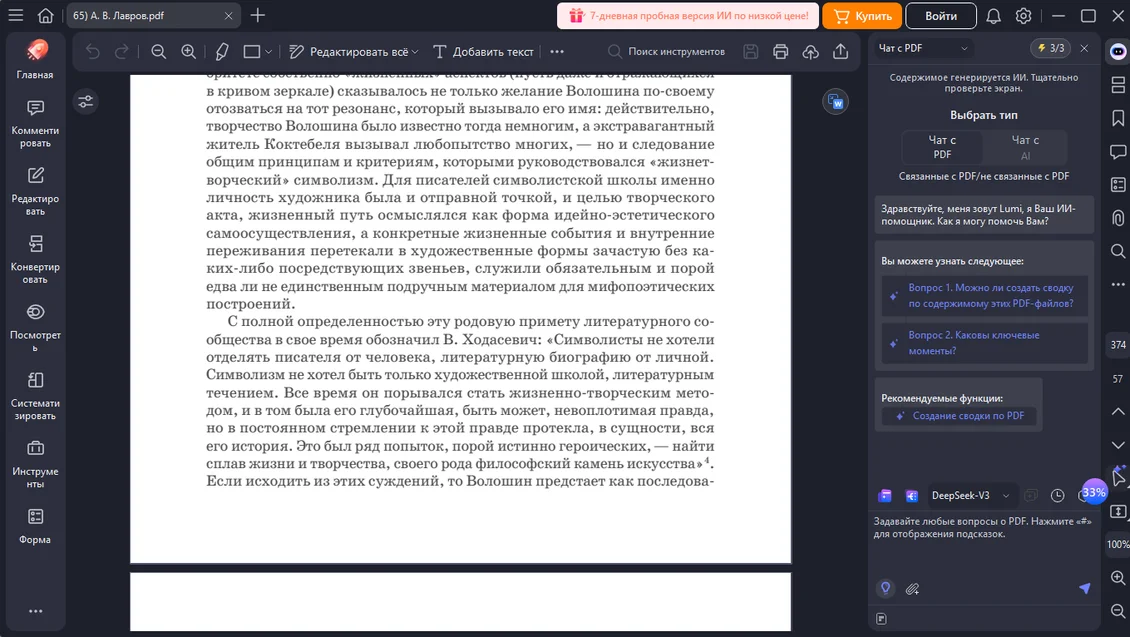This screenshot has width=1130, height=637.
Task: Toggle the lightbulb deep thinking option
Action: pyautogui.click(x=886, y=588)
